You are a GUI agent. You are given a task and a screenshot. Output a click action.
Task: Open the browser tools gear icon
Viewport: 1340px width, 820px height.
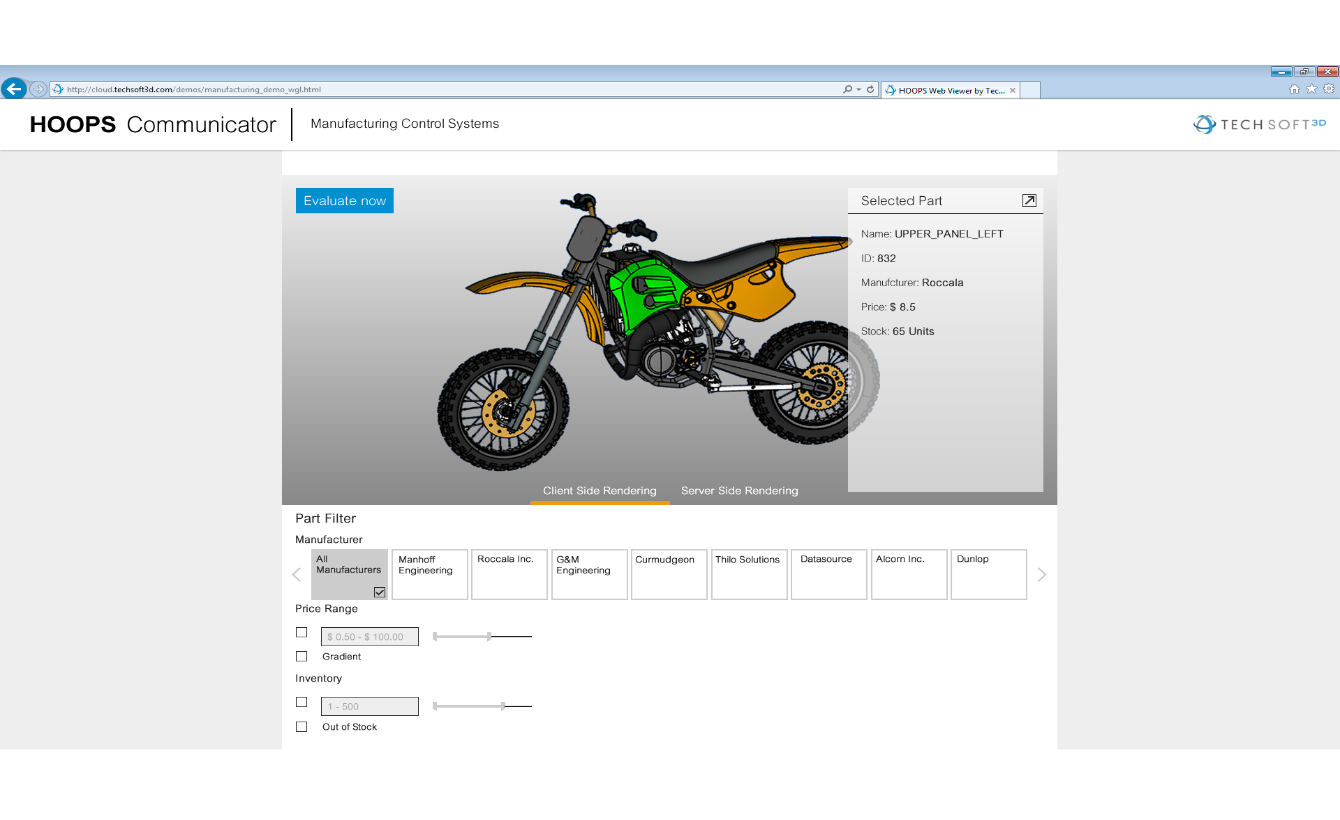coord(1328,89)
